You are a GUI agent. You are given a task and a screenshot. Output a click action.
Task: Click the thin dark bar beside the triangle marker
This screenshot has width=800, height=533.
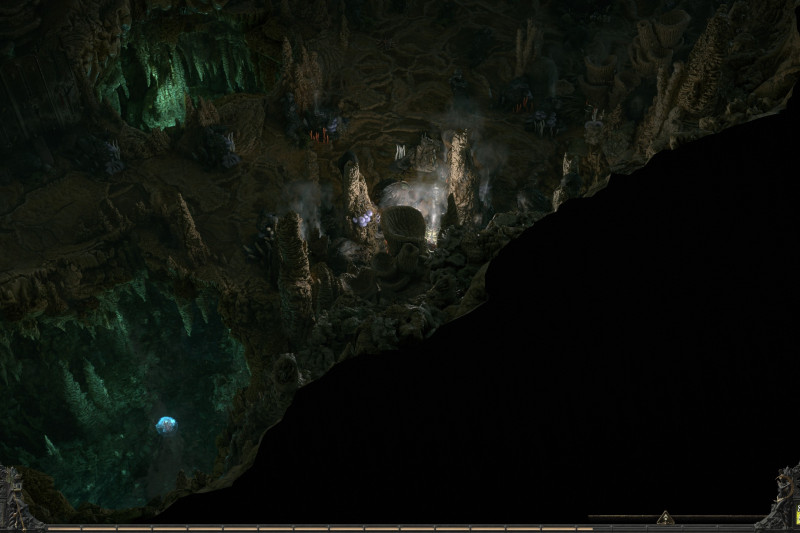[620, 518]
